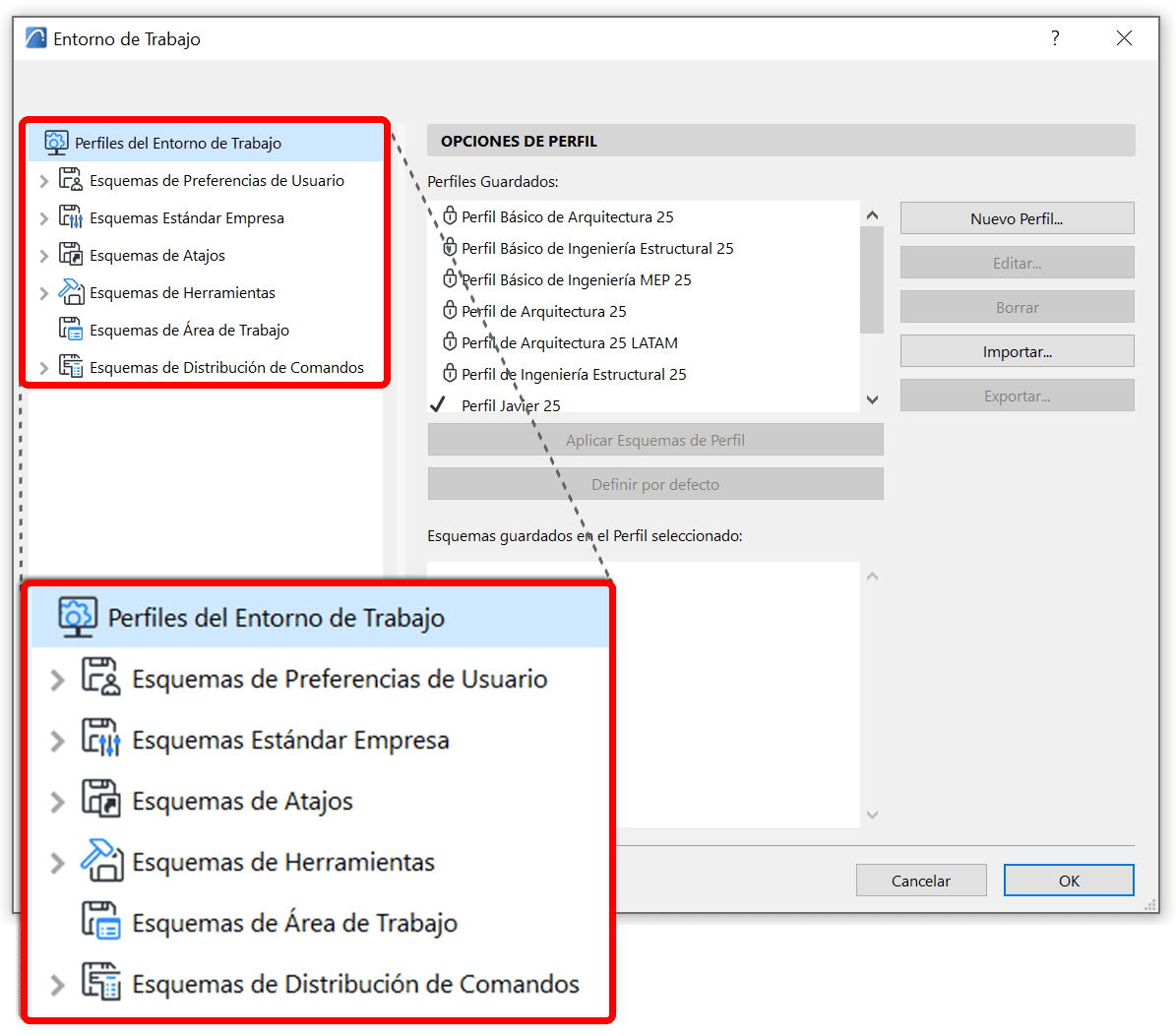Click the checkmark next to Perfil Javier 25
The height and width of the screenshot is (1036, 1176).
point(439,405)
